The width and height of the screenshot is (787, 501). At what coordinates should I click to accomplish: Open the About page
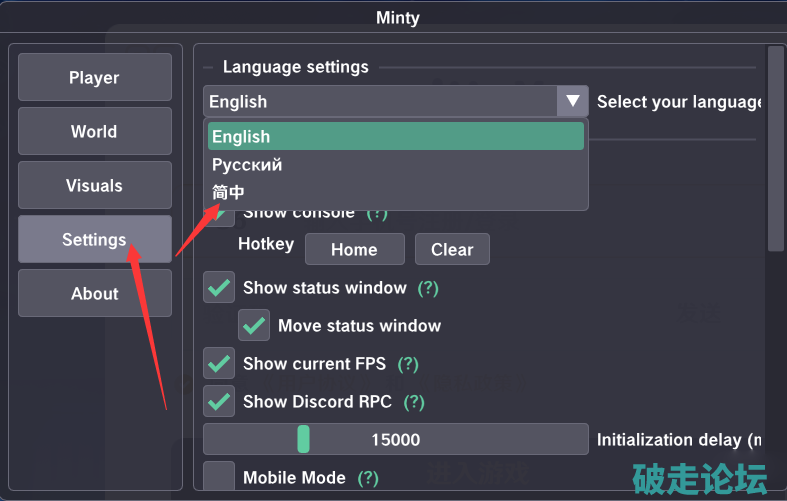click(x=94, y=294)
